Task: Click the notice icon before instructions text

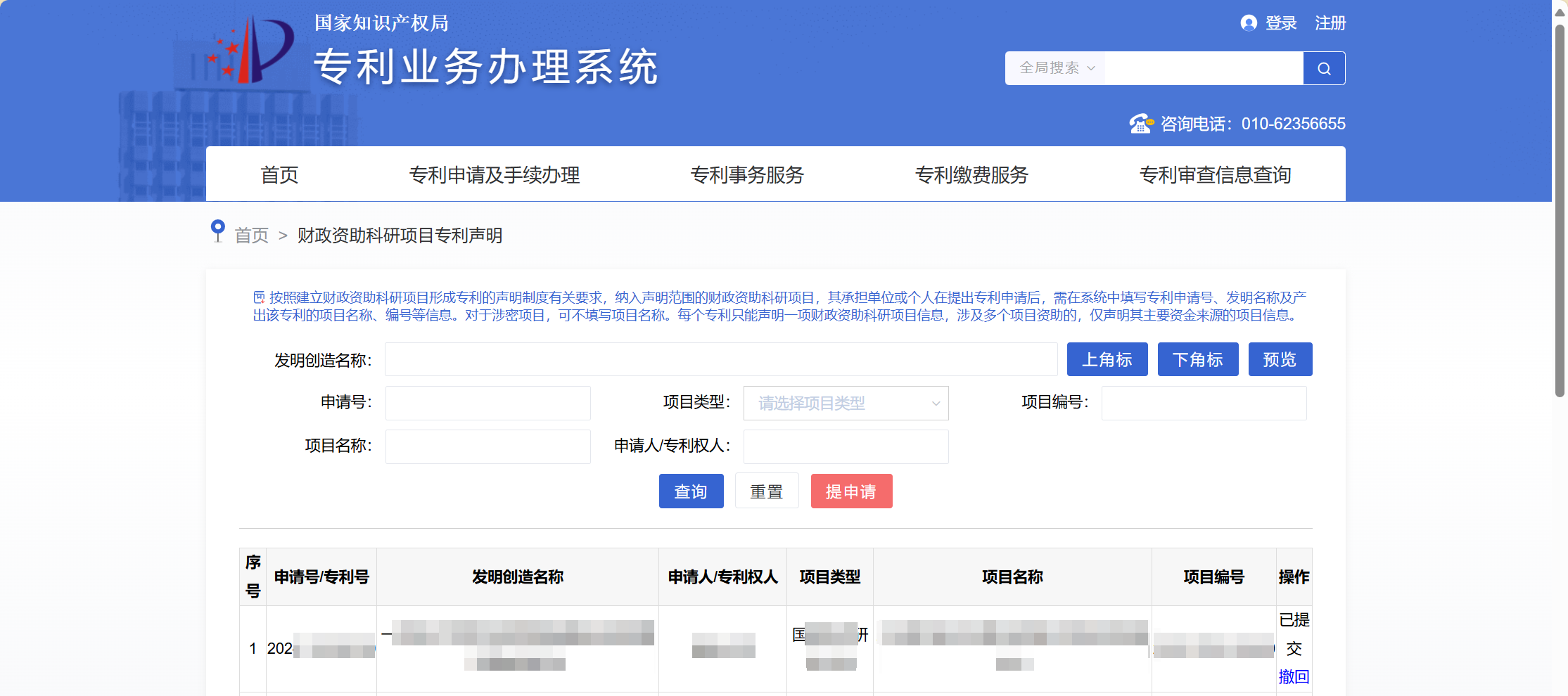Action: pyautogui.click(x=259, y=297)
